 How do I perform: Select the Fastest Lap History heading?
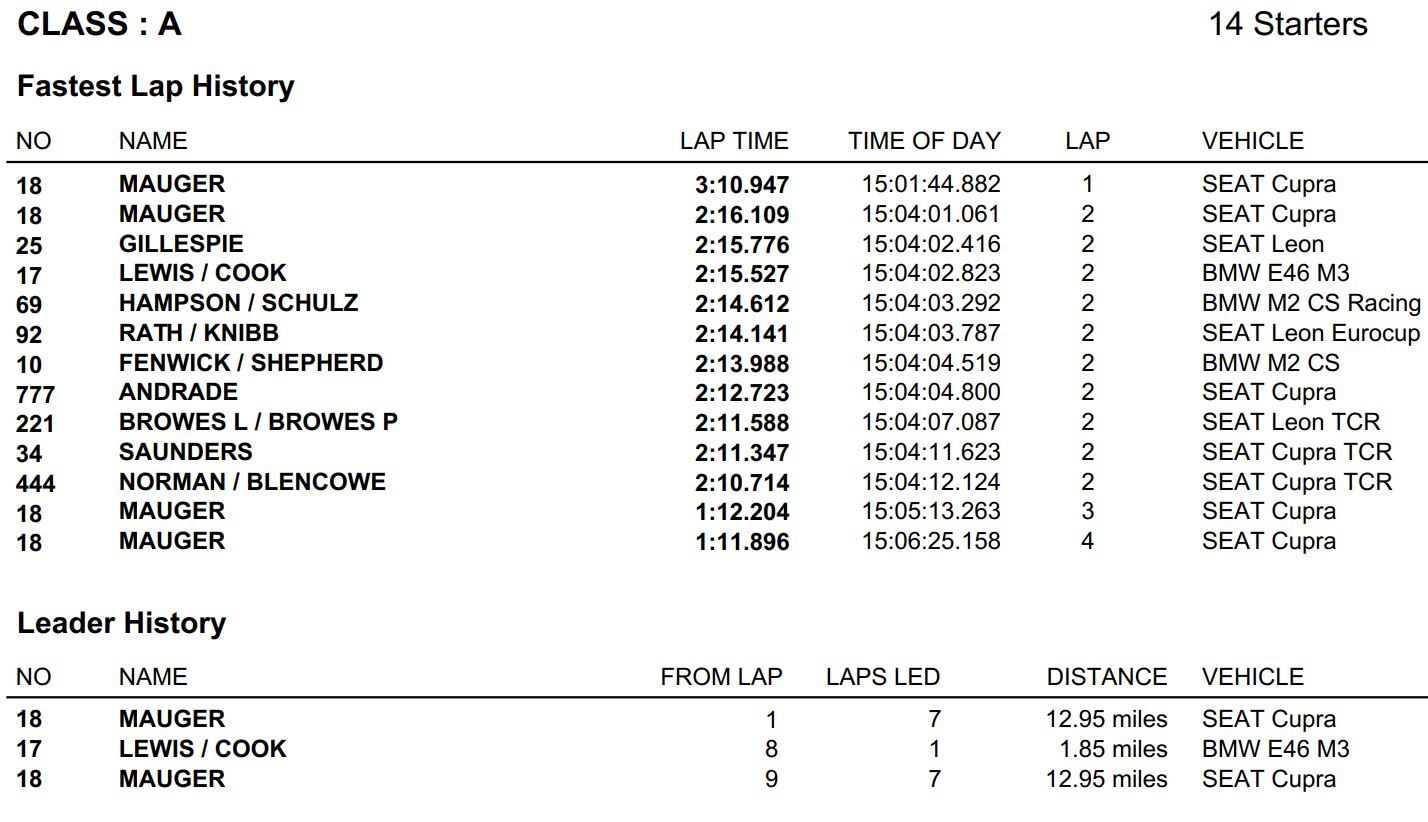(x=156, y=86)
